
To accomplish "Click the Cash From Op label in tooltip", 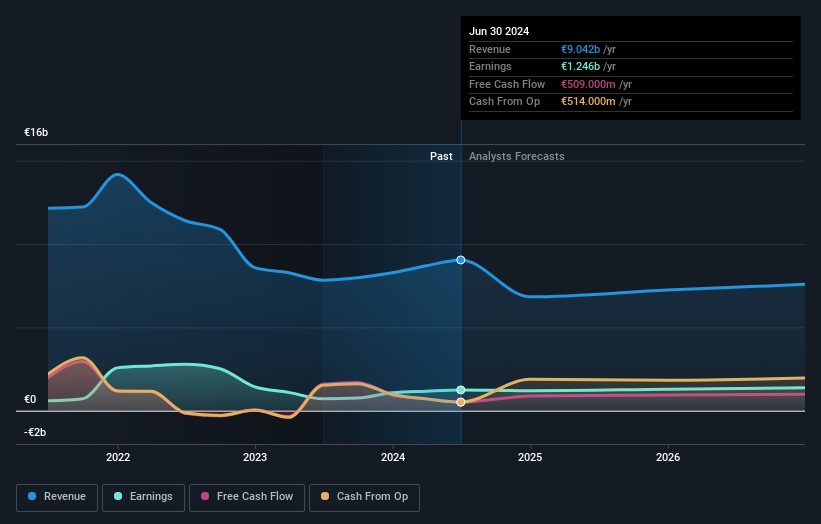I will pyautogui.click(x=504, y=102).
